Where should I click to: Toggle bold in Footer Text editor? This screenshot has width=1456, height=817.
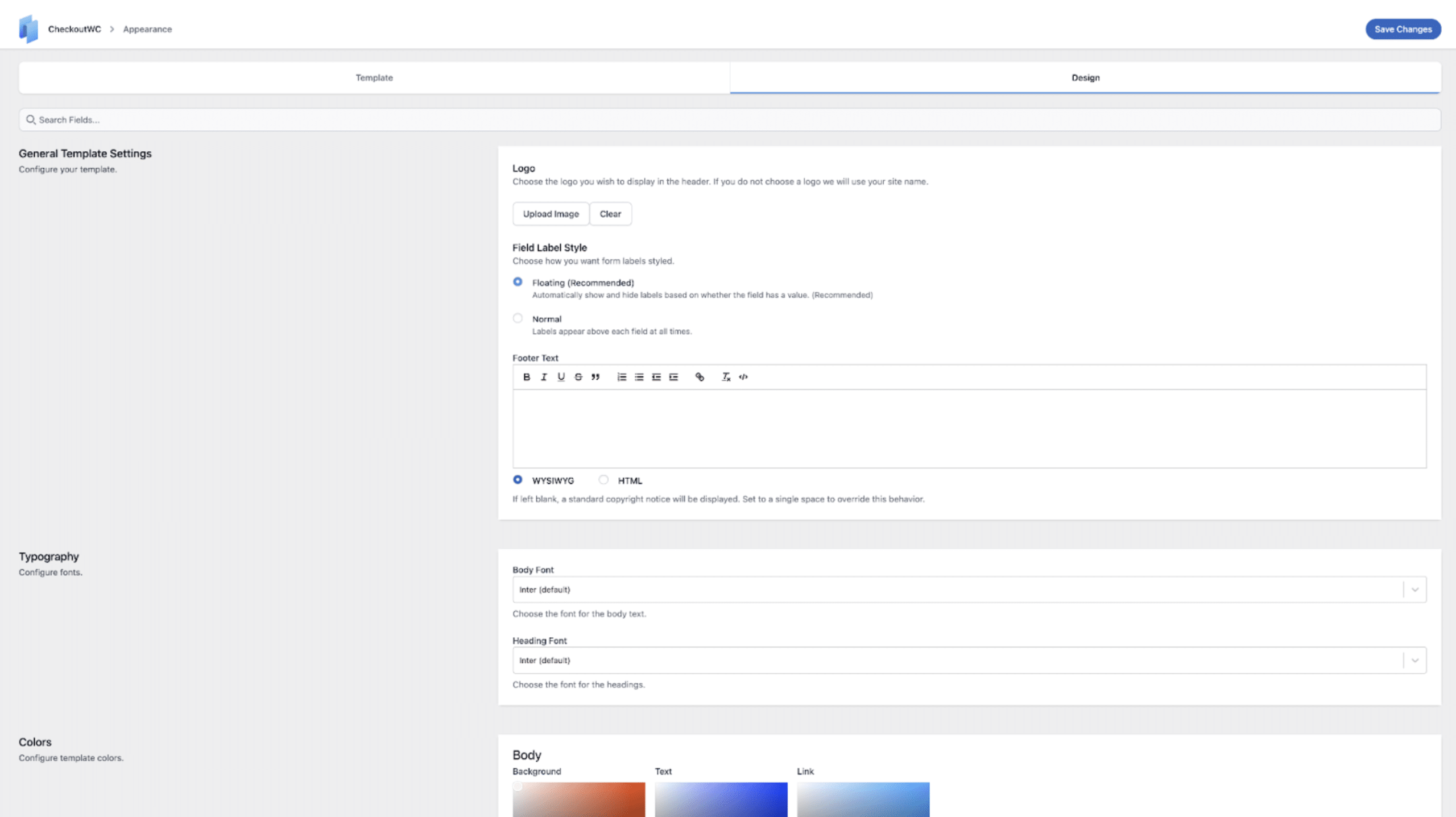pyautogui.click(x=527, y=377)
